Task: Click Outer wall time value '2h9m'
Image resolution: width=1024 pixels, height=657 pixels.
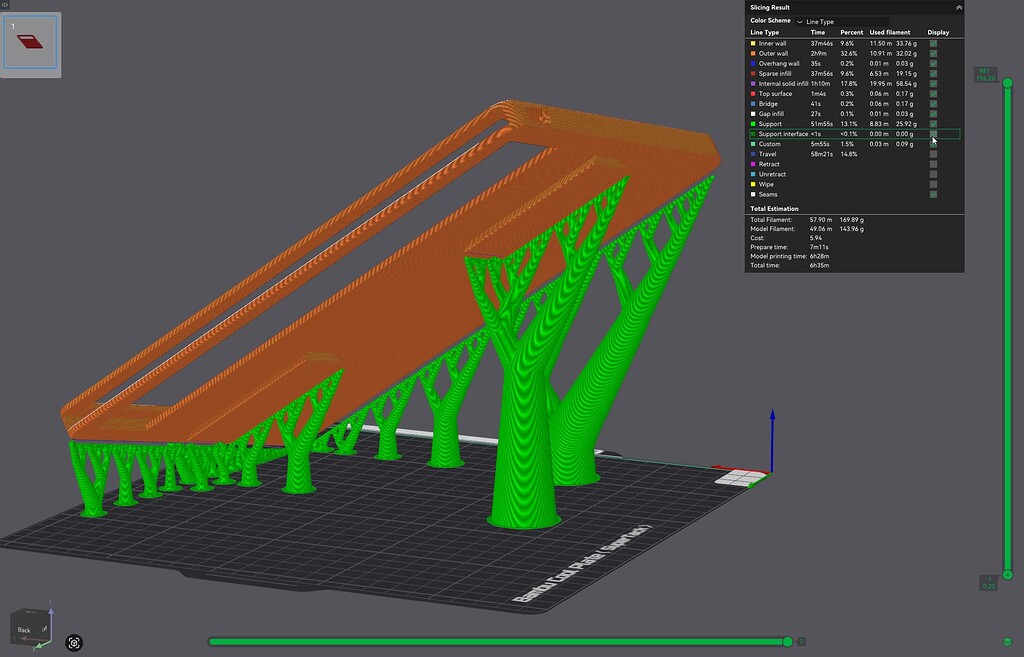Action: (x=818, y=54)
